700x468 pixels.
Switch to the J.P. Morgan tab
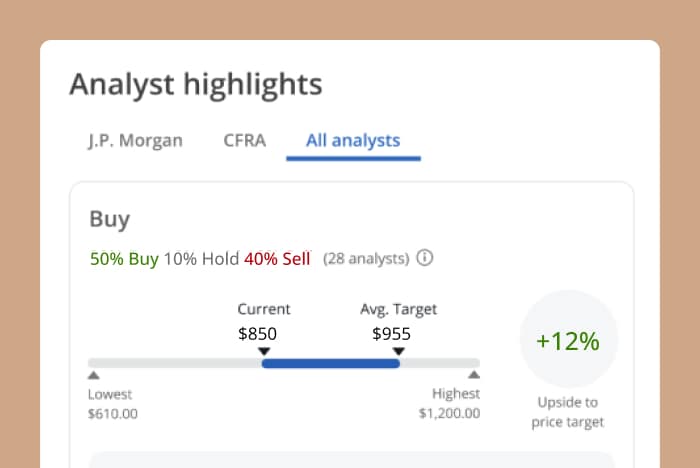135,140
